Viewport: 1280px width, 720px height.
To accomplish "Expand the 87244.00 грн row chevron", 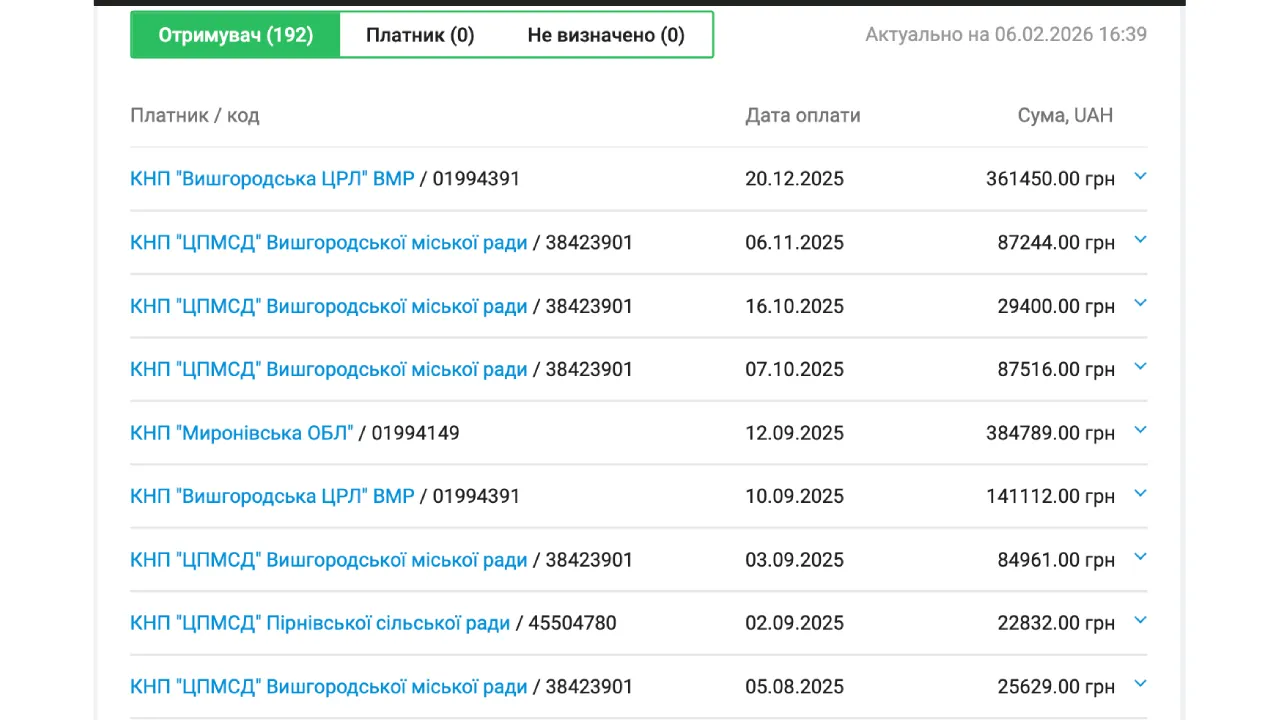I will pos(1140,240).
